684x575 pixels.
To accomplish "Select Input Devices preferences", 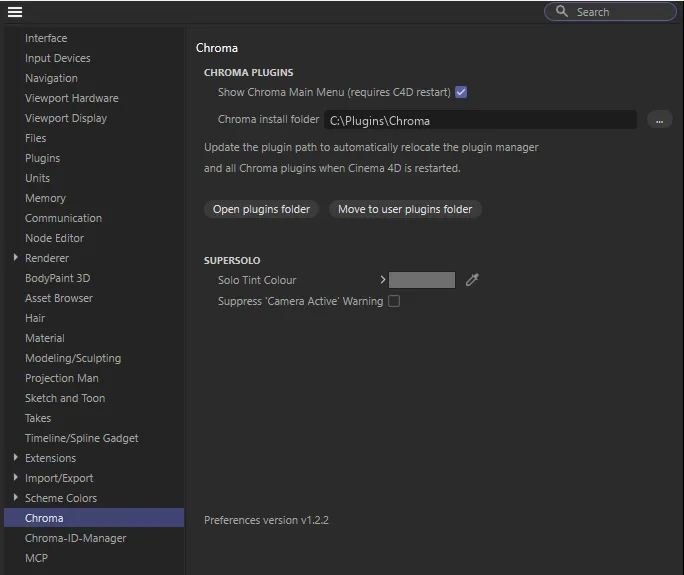I will [x=58, y=58].
